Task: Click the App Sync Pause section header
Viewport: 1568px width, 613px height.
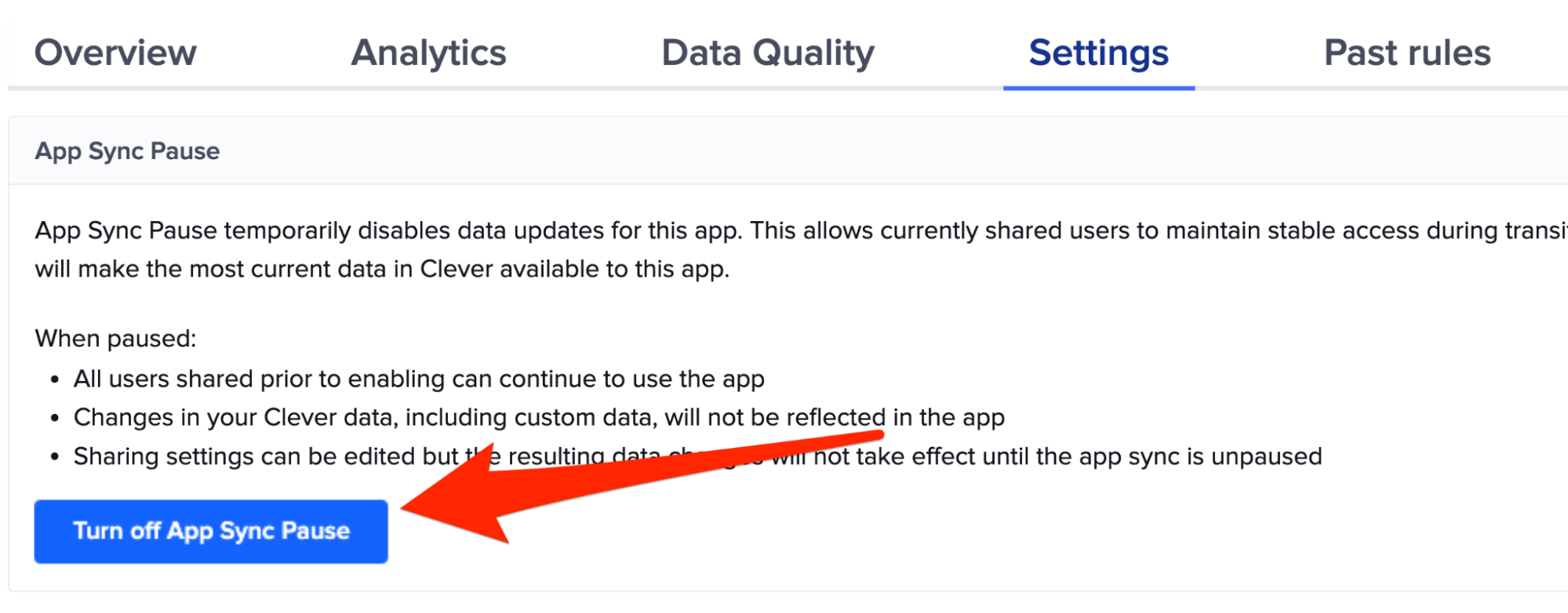Action: coord(126,151)
